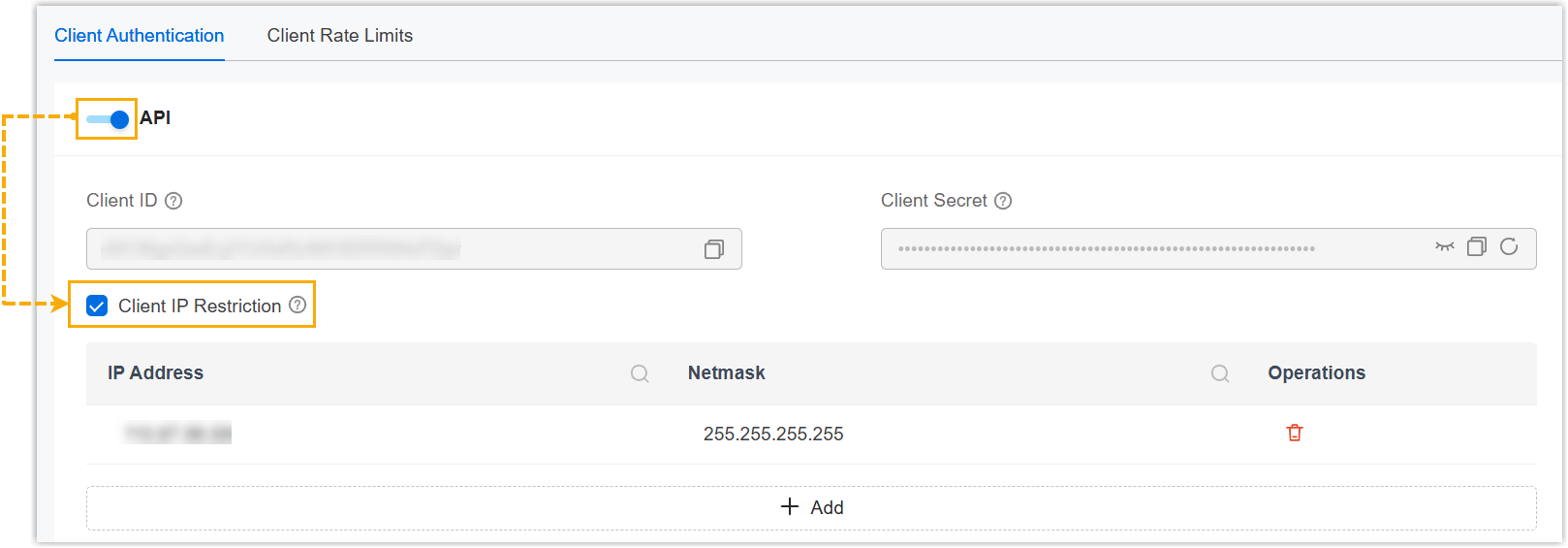Regenerate the Client Secret
The width and height of the screenshot is (1568, 548).
(1509, 247)
